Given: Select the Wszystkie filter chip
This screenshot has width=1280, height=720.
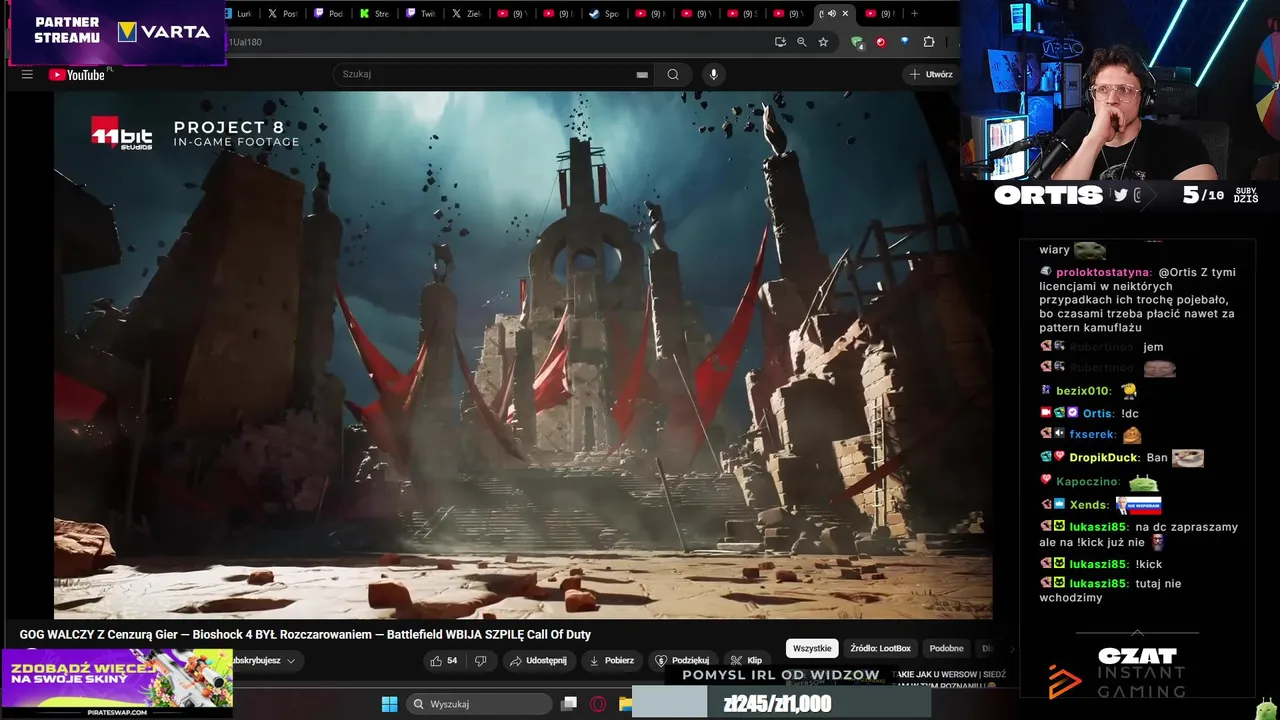Looking at the screenshot, I should coord(812,648).
